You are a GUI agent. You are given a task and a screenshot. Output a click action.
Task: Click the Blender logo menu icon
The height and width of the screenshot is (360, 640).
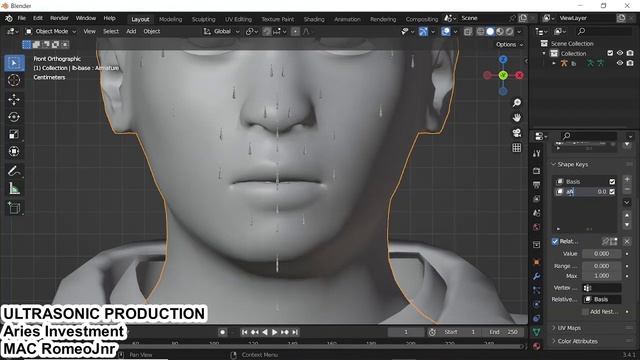point(9,18)
